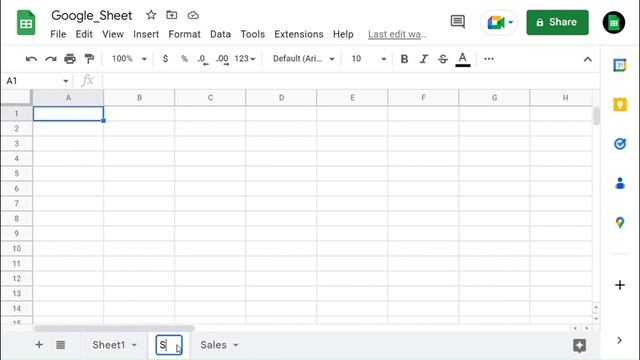This screenshot has width=640, height=360.
Task: Open Google Calendar in side panel
Action: pyautogui.click(x=620, y=65)
